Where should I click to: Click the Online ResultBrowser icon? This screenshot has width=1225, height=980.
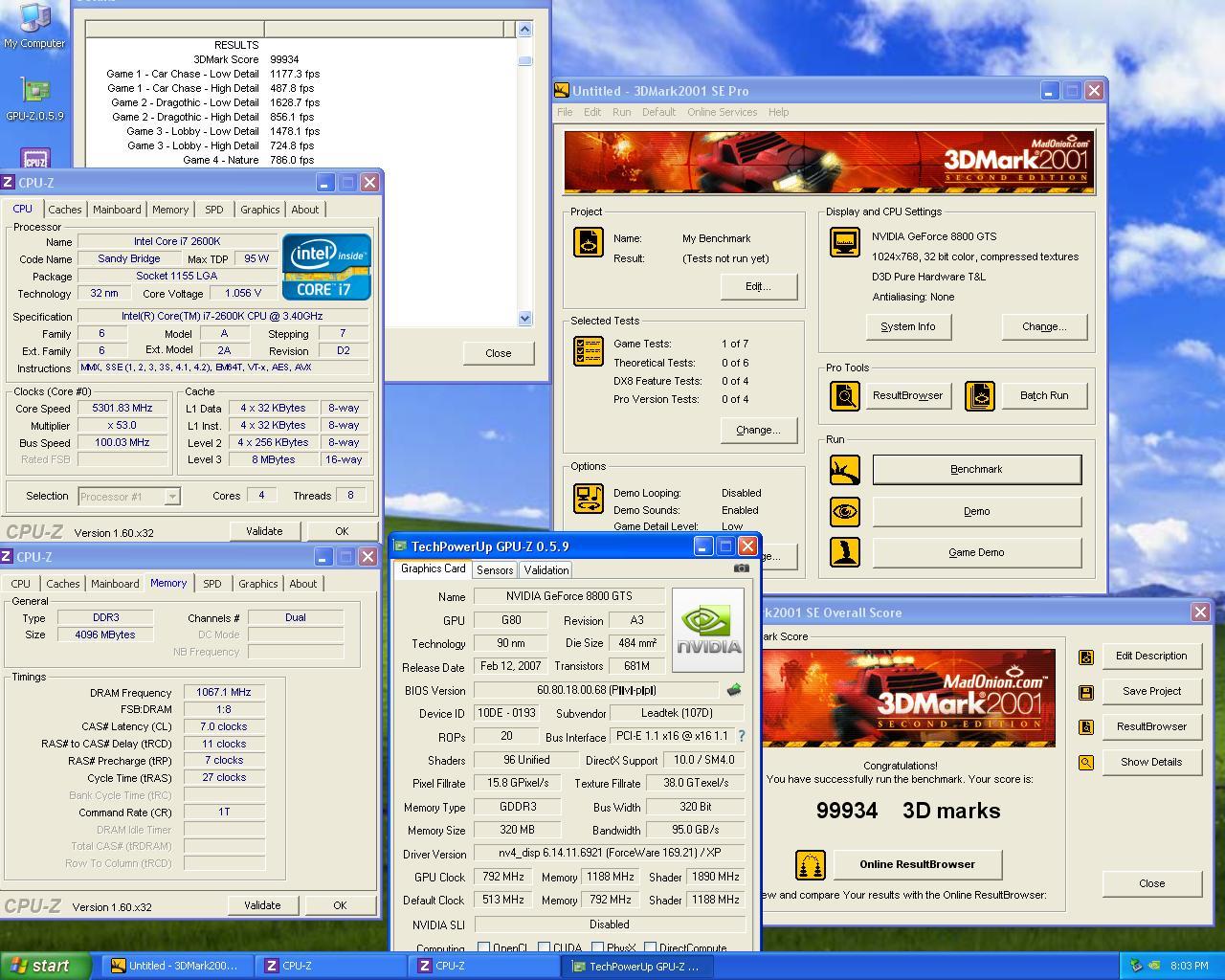pyautogui.click(x=811, y=865)
